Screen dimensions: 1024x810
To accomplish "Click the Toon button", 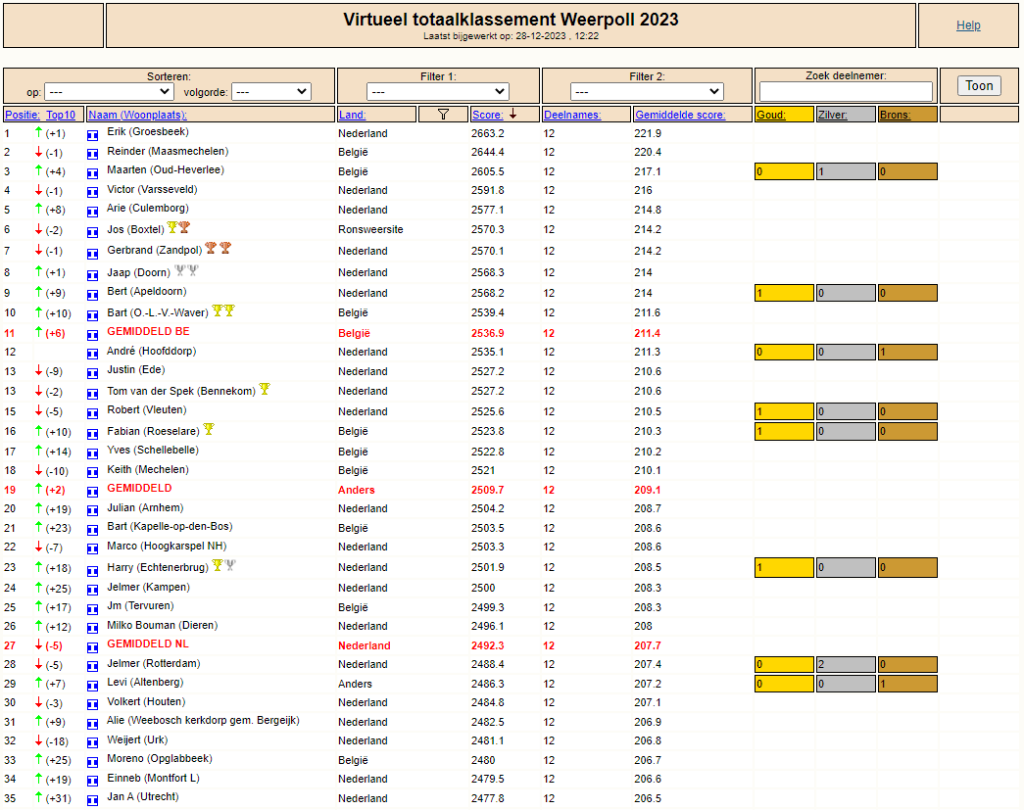I will pyautogui.click(x=979, y=86).
